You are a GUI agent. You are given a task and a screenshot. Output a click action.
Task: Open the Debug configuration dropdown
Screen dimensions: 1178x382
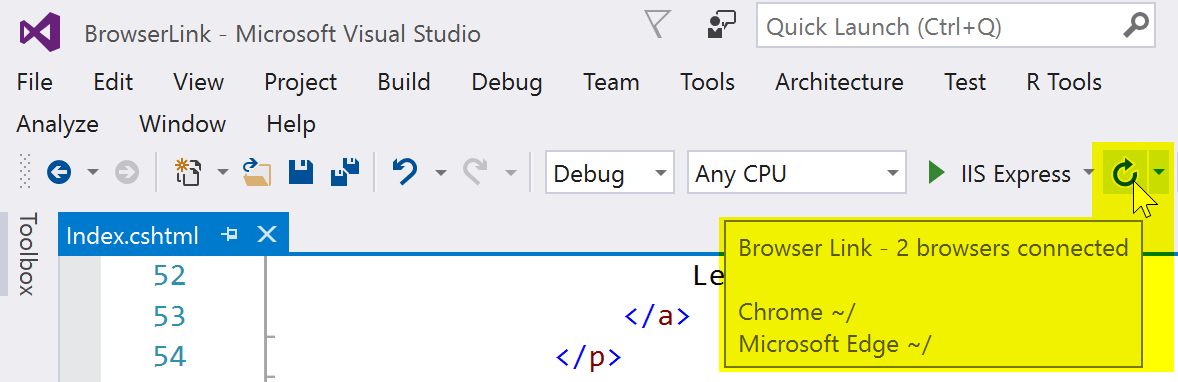[x=609, y=174]
